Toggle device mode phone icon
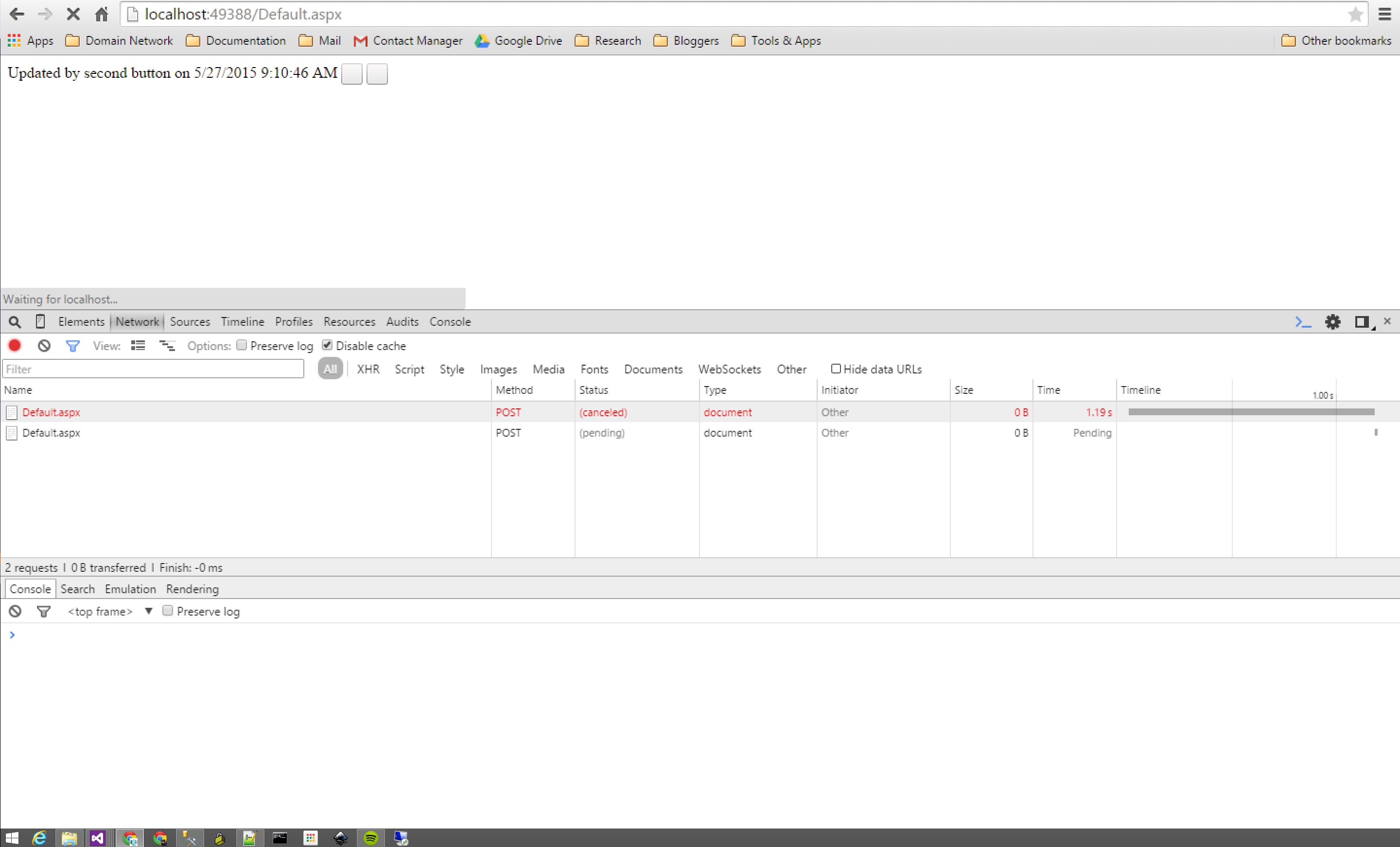 [x=40, y=322]
